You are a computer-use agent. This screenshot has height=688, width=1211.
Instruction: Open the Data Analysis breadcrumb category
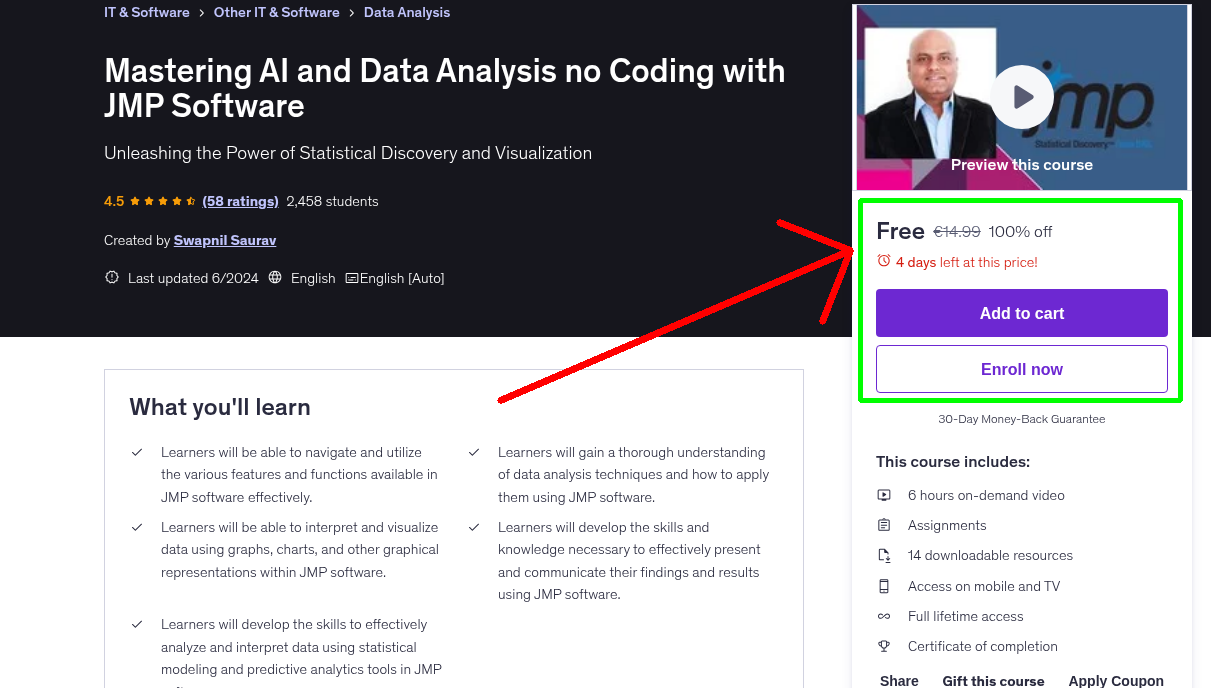(x=406, y=12)
